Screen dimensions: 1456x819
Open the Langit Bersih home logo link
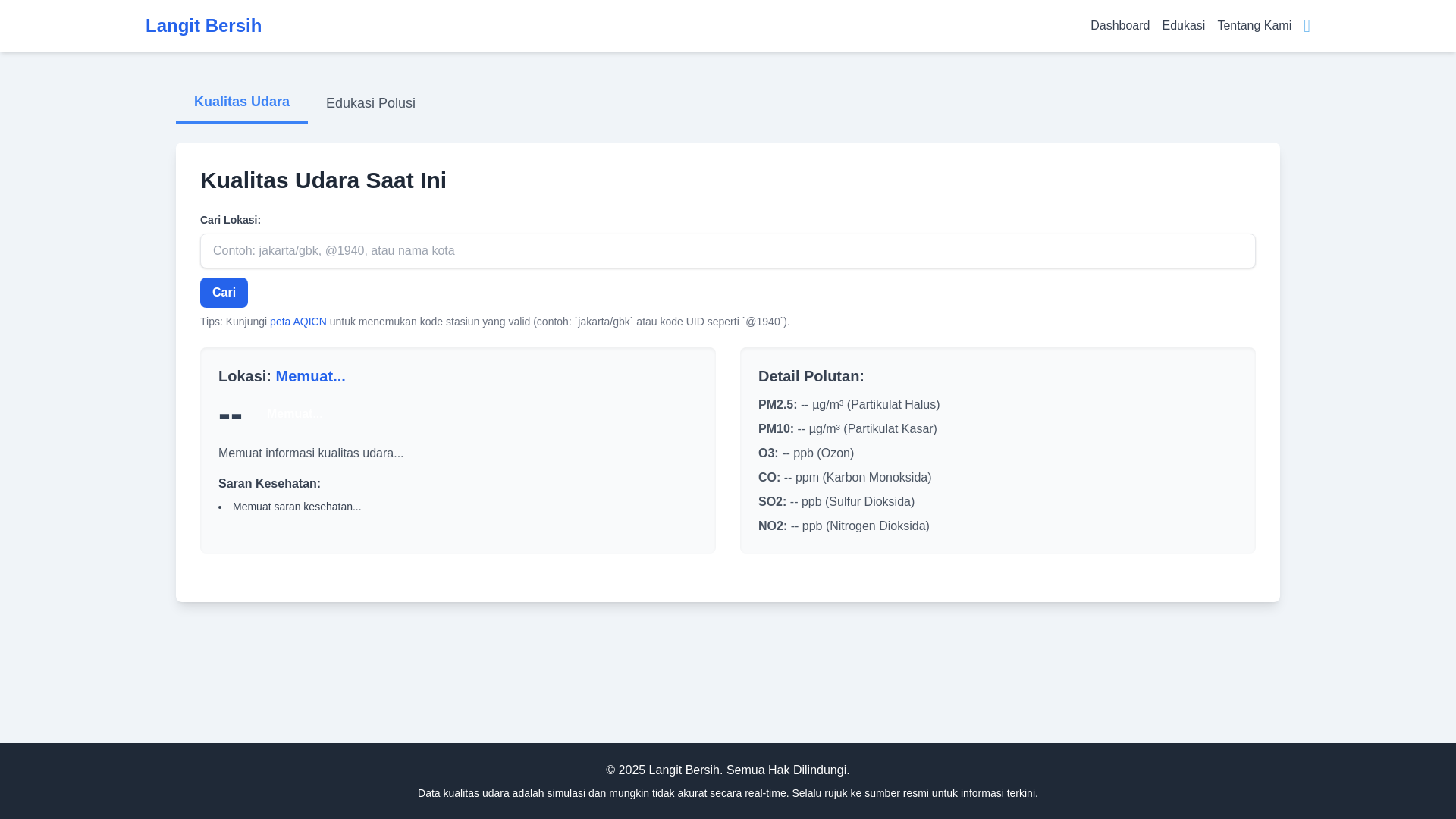[203, 26]
